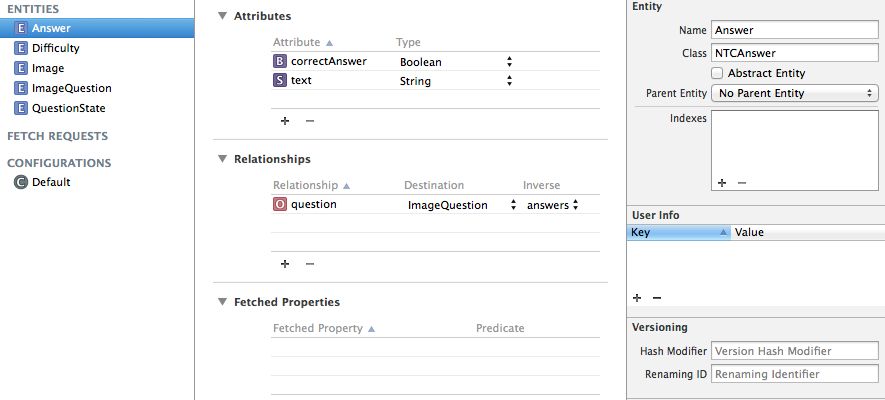
Task: Click the ImageQuestion entity icon
Action: tap(21, 88)
